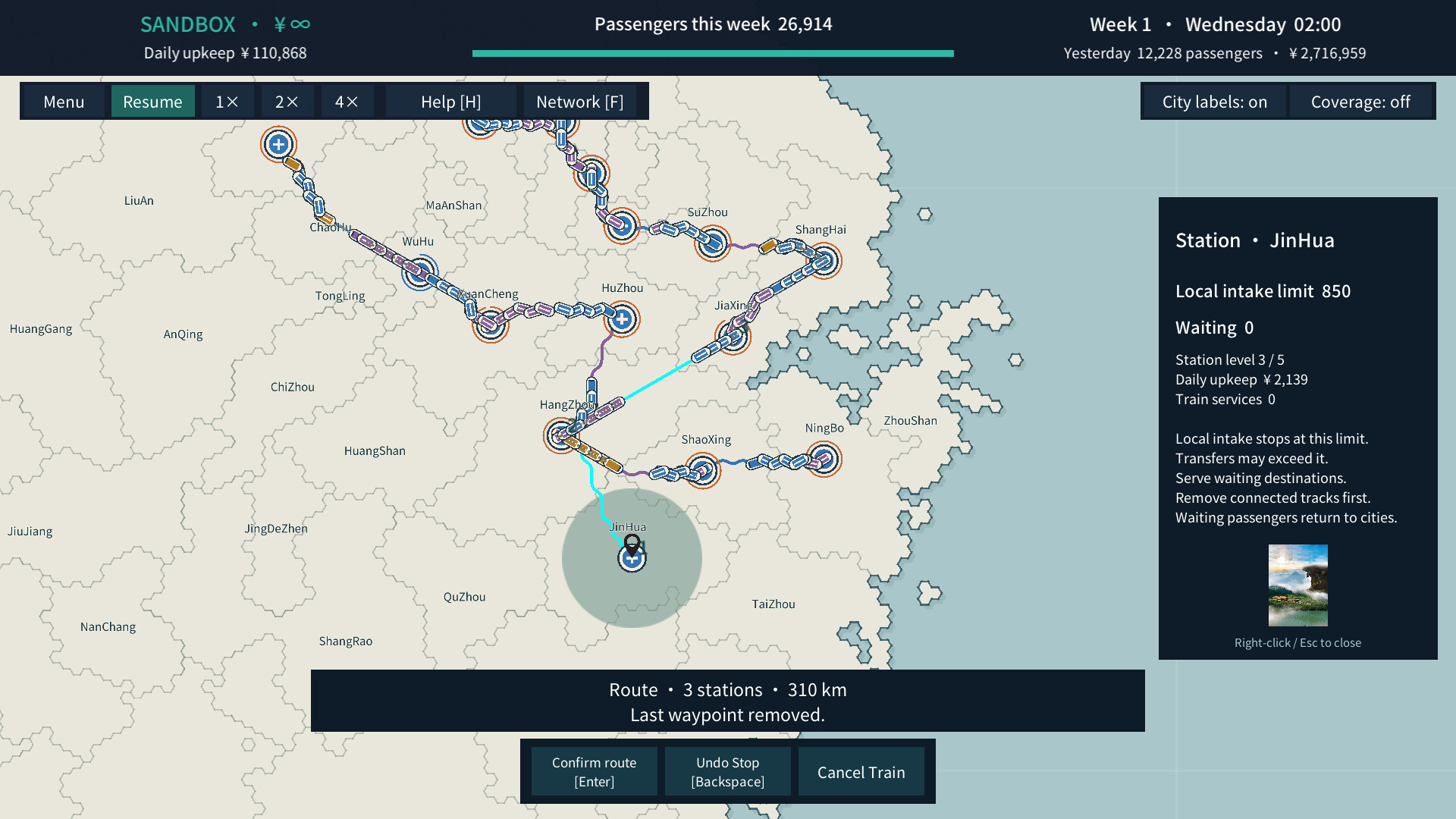Click the ZhouShan city label
The image size is (1456, 819).
point(910,421)
